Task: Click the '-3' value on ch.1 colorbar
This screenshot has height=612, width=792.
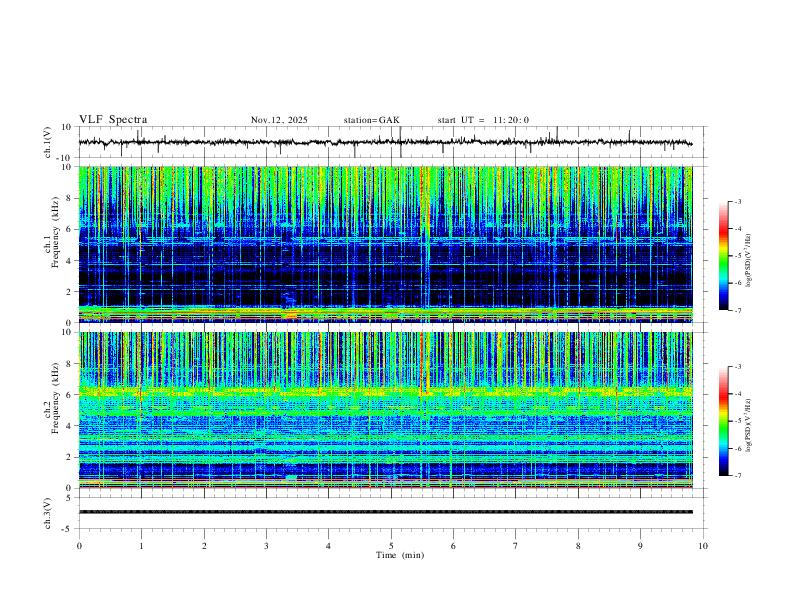Action: 737,201
